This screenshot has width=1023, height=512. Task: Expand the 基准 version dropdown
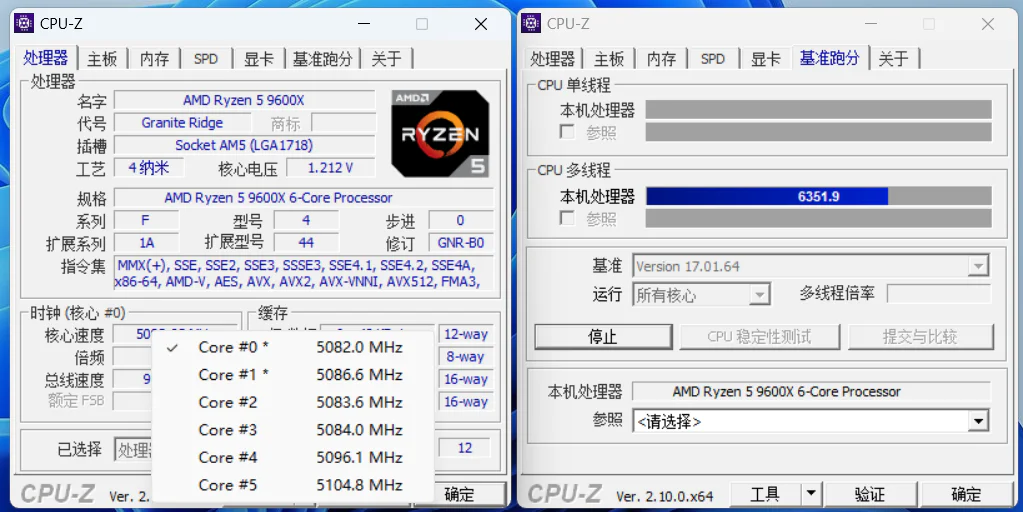[978, 267]
